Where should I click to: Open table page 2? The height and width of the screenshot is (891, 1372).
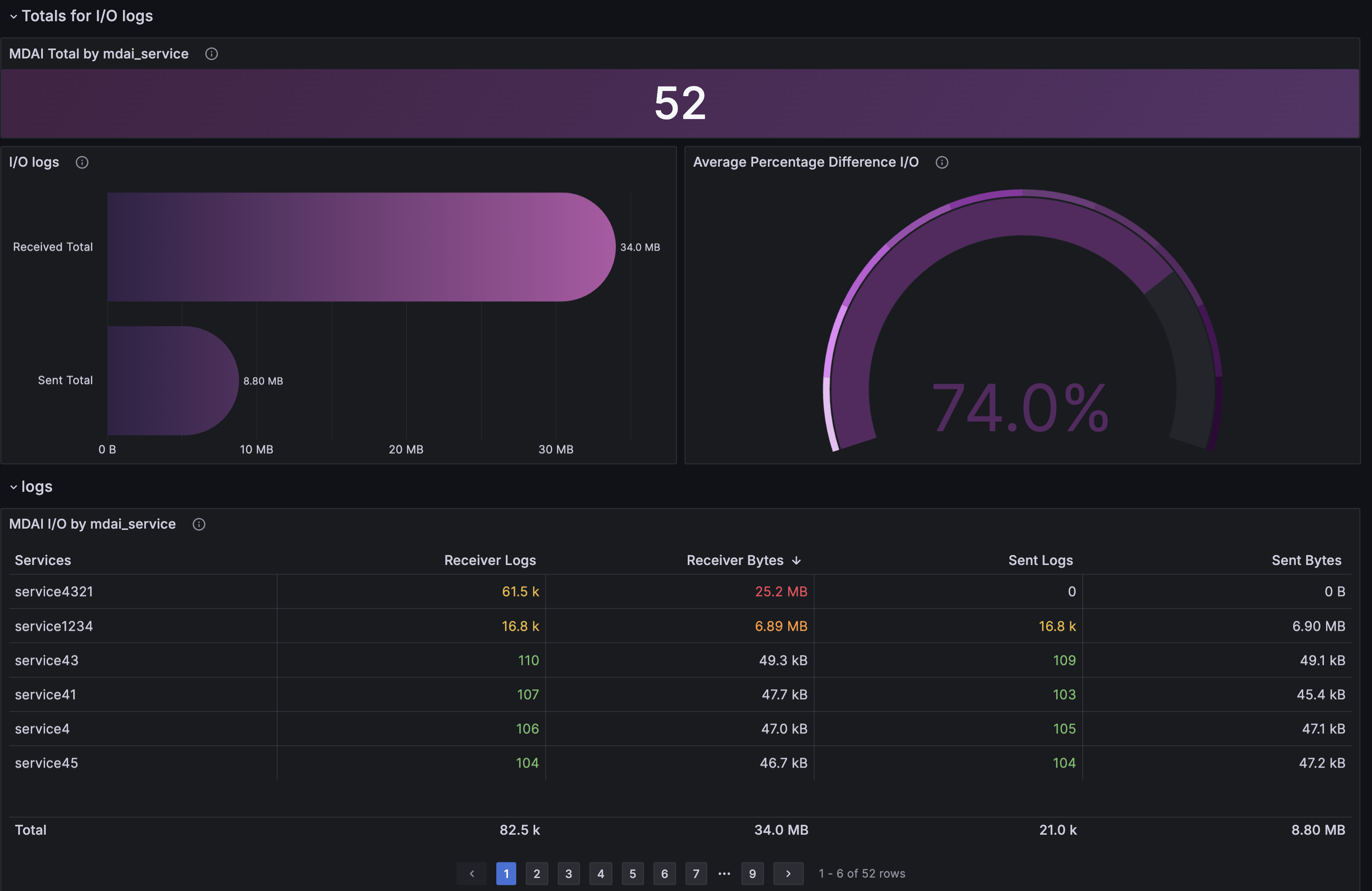(x=537, y=874)
